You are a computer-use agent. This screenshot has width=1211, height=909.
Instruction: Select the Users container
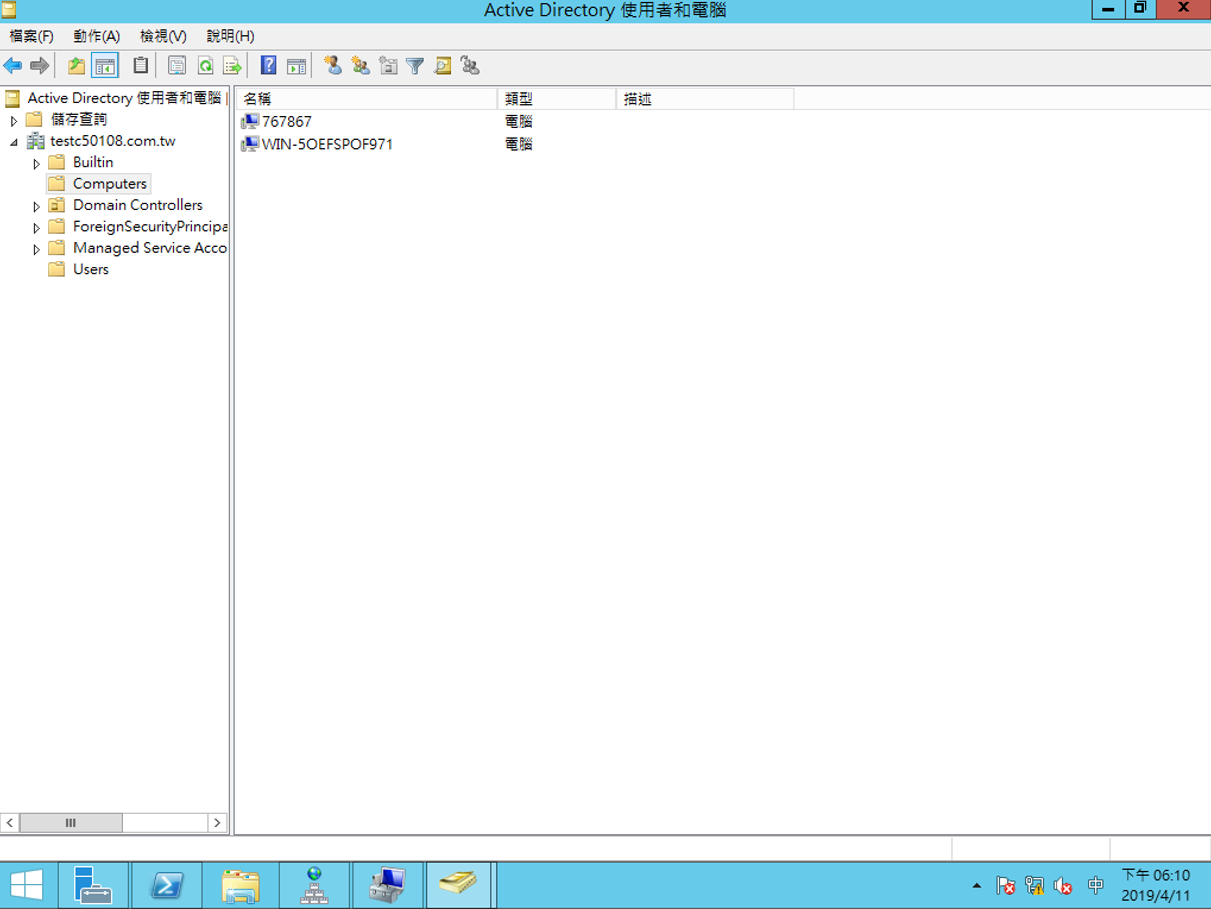pyautogui.click(x=91, y=270)
